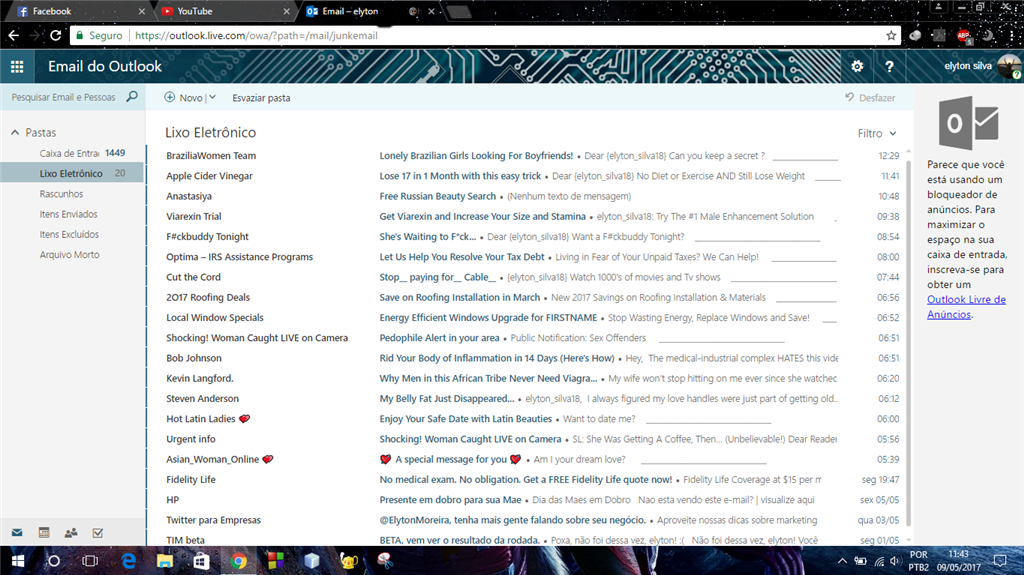Click the Adblock Plus extension icon
This screenshot has width=1024, height=575.
point(963,36)
